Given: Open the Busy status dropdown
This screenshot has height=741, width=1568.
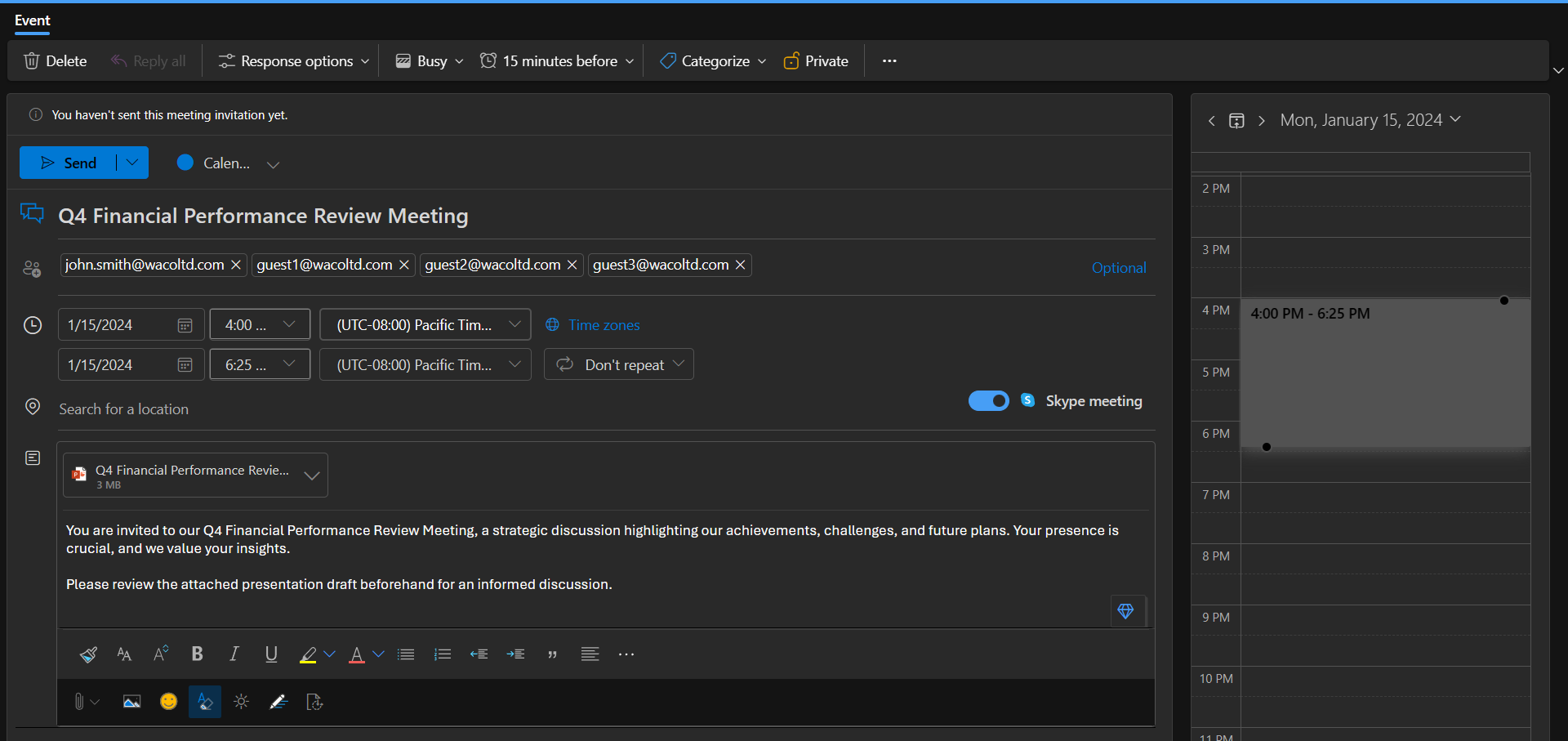Looking at the screenshot, I should (430, 61).
